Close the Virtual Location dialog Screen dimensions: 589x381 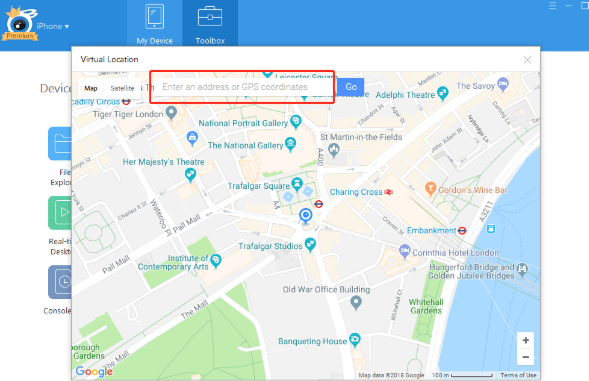pos(527,60)
